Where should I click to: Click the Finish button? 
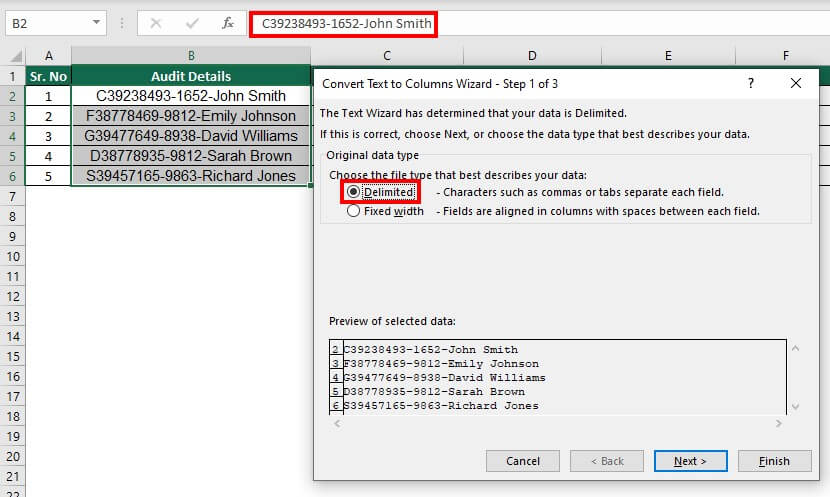coord(774,461)
